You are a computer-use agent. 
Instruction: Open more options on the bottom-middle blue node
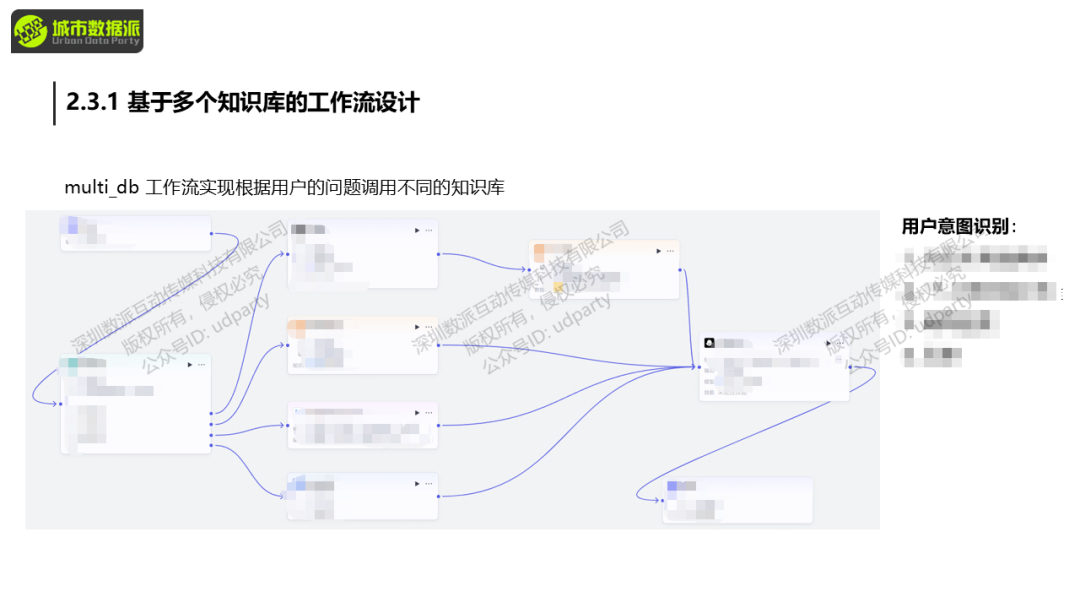429,484
